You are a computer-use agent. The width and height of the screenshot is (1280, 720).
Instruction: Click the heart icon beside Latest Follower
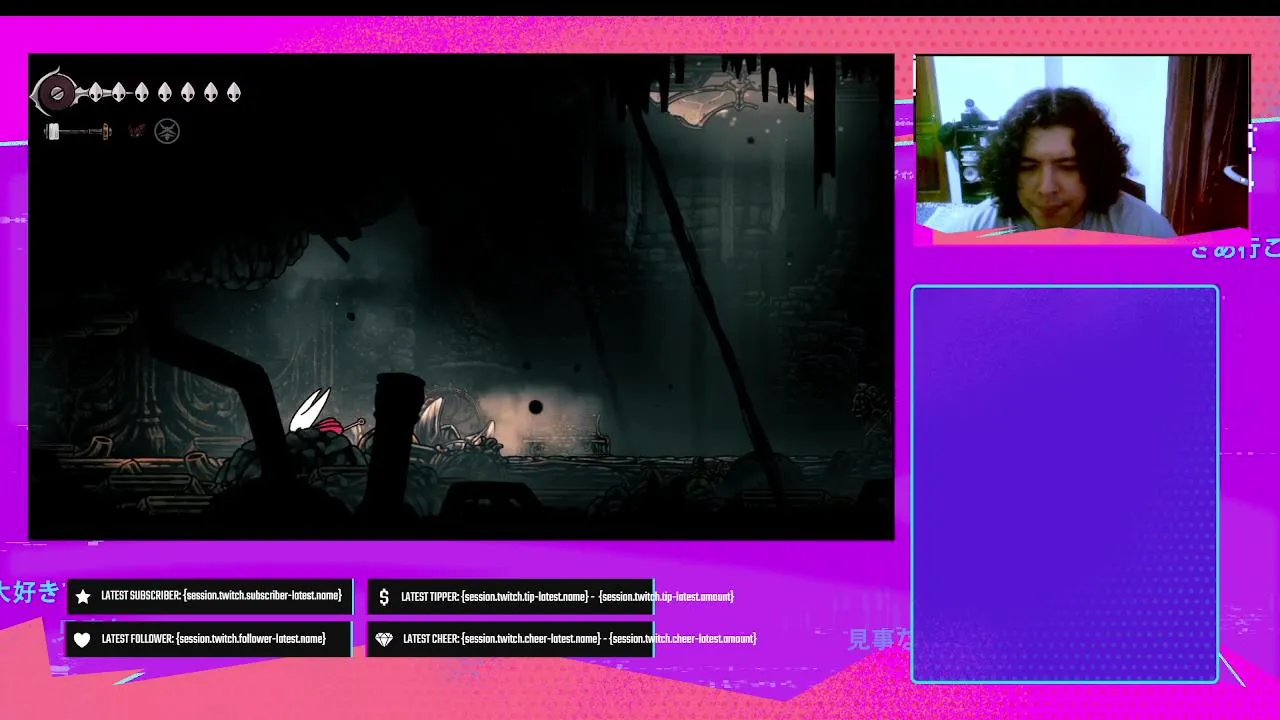coord(83,639)
